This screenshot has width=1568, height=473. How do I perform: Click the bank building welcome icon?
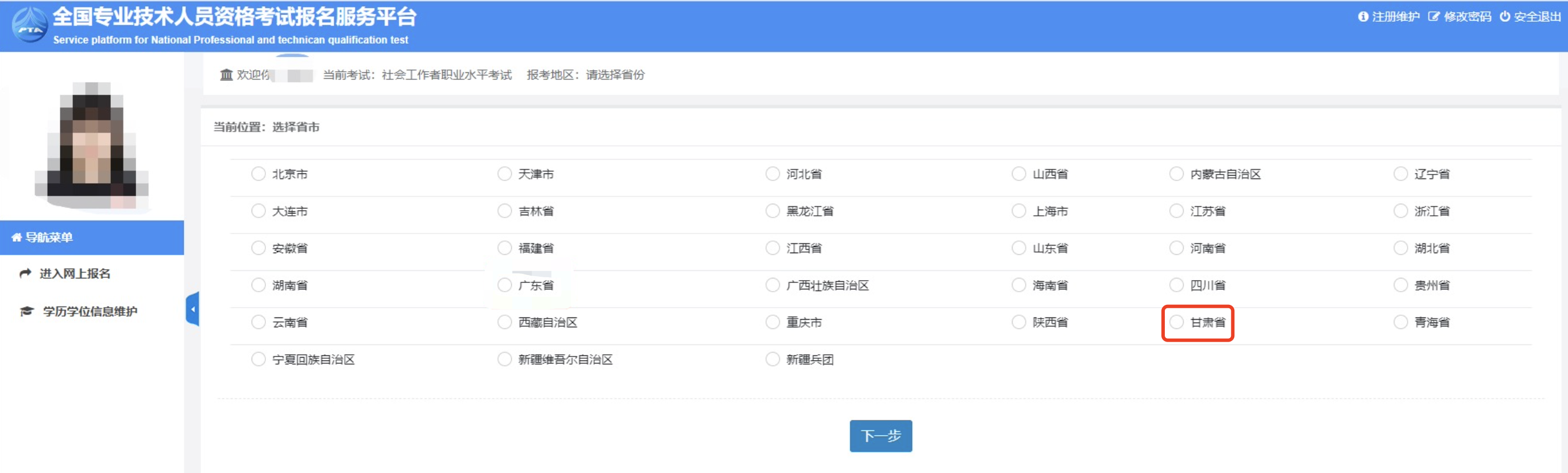click(x=226, y=75)
